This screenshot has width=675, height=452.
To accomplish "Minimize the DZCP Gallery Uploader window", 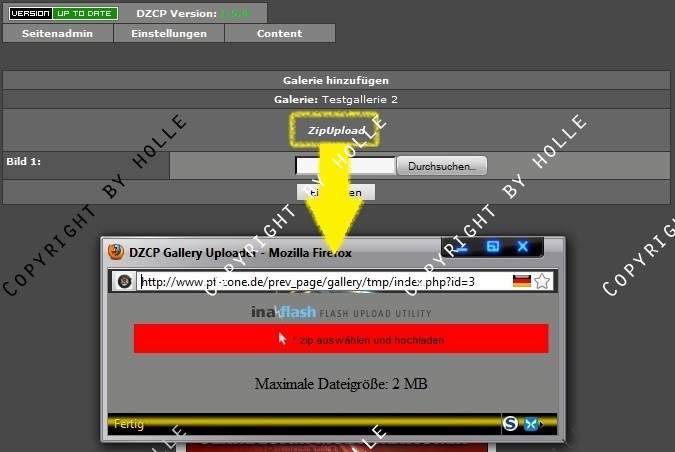I will point(462,247).
